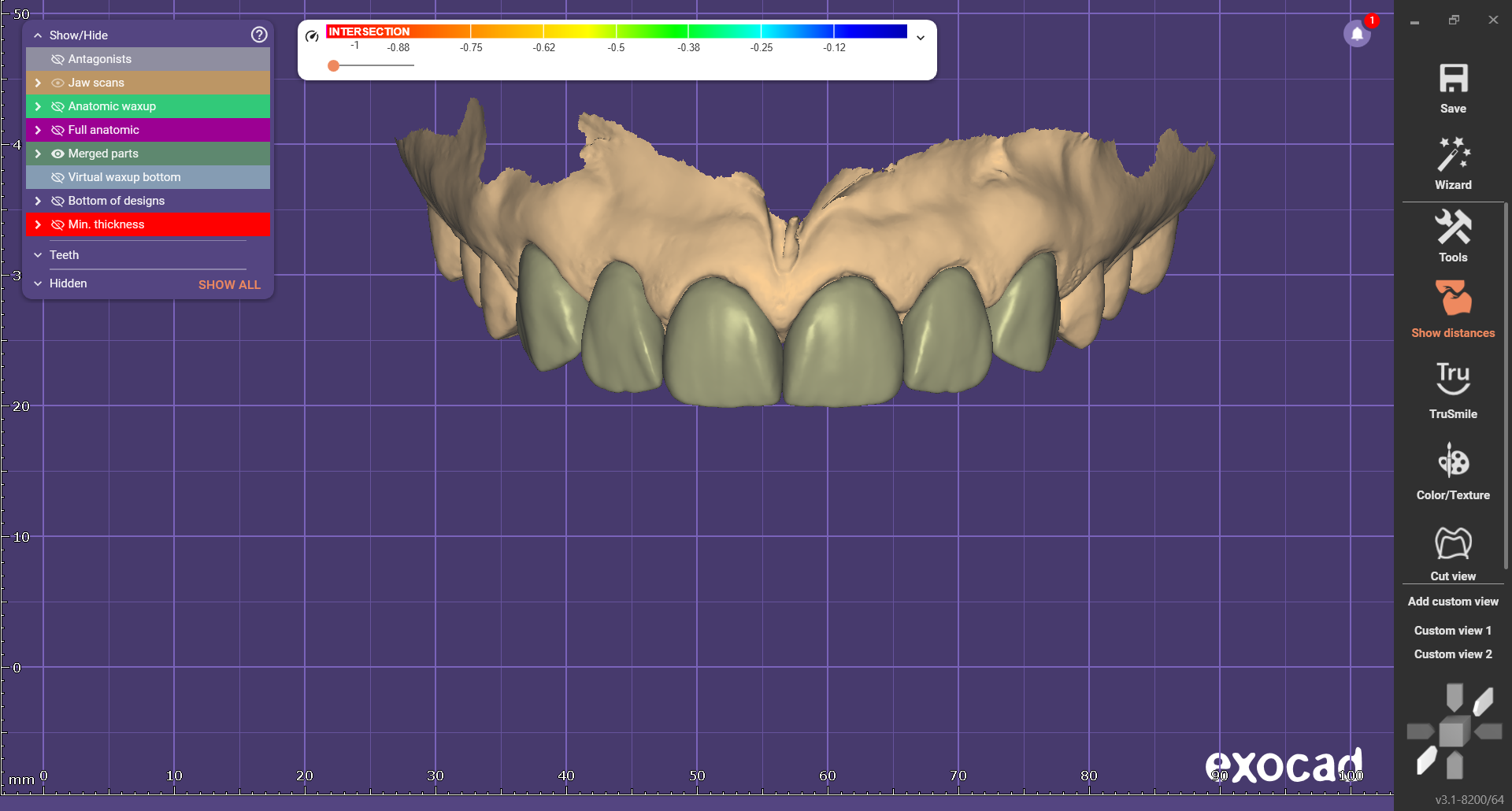The height and width of the screenshot is (811, 1512).
Task: Open the Color/Texture palette icon
Action: [1453, 461]
